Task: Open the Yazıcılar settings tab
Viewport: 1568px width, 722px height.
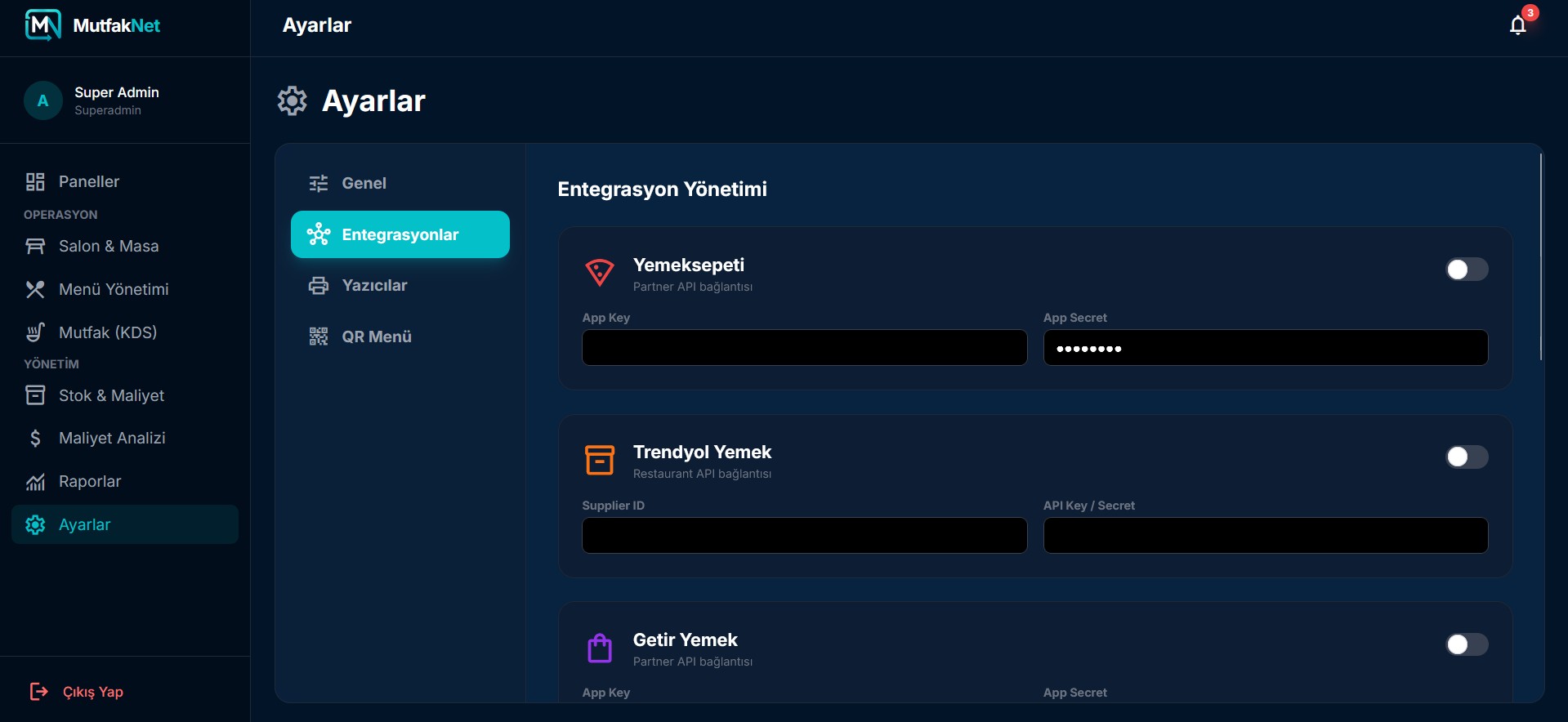Action: tap(400, 285)
